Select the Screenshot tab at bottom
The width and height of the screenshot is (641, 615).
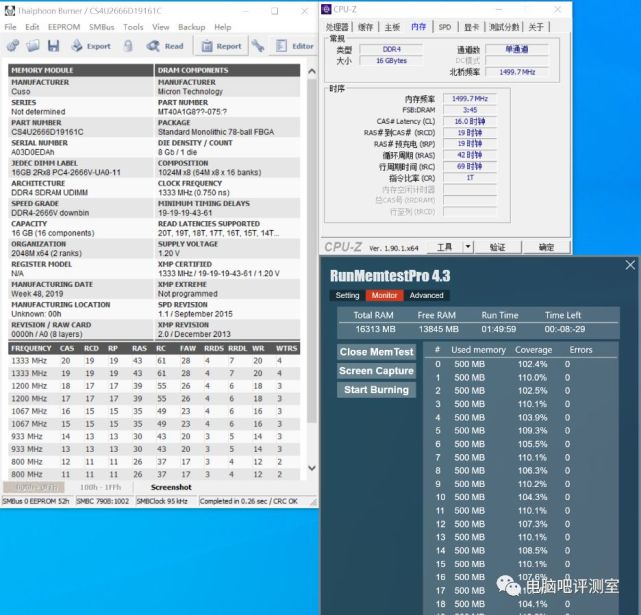point(171,487)
